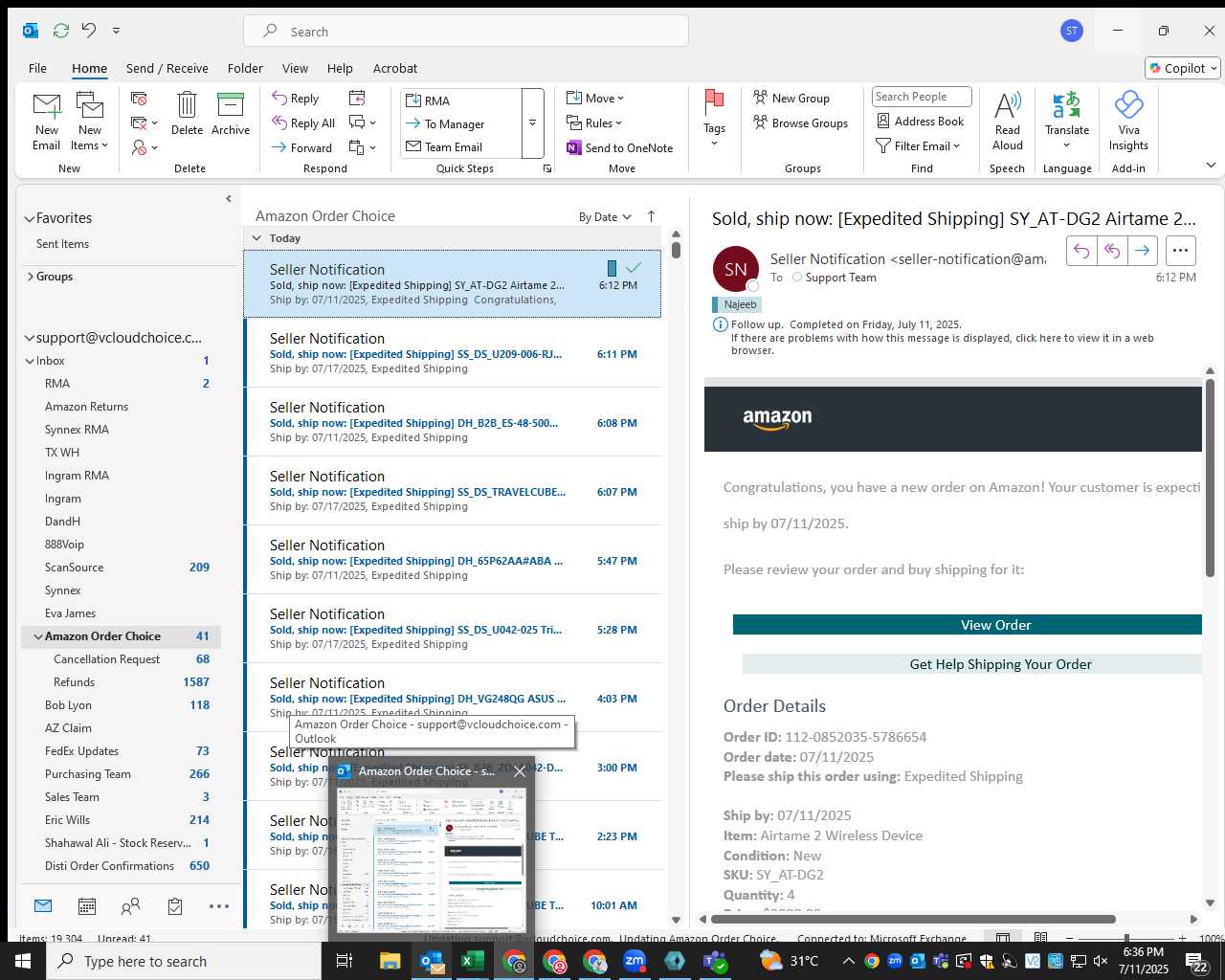Click the Outlook window preview thumbnail
Viewport: 1225px width, 980px height.
tap(432, 858)
